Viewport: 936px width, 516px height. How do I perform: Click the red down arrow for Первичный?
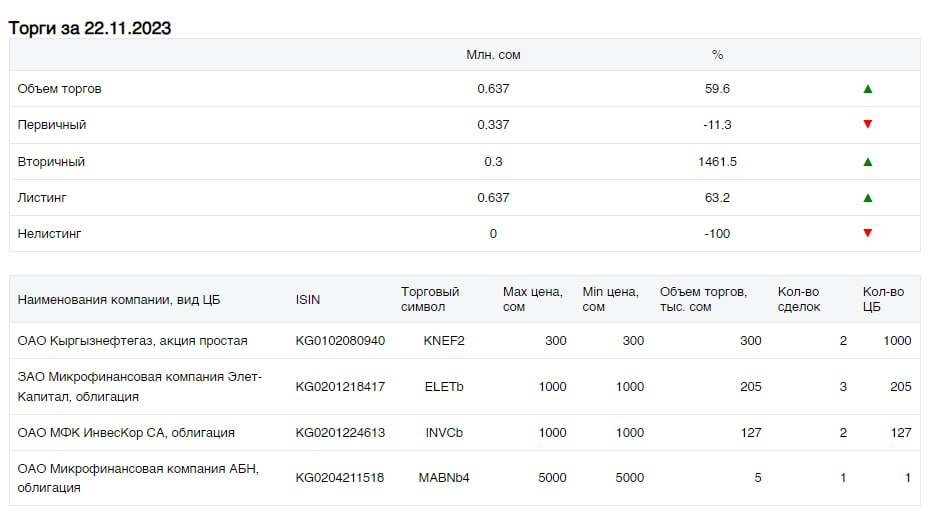click(867, 124)
